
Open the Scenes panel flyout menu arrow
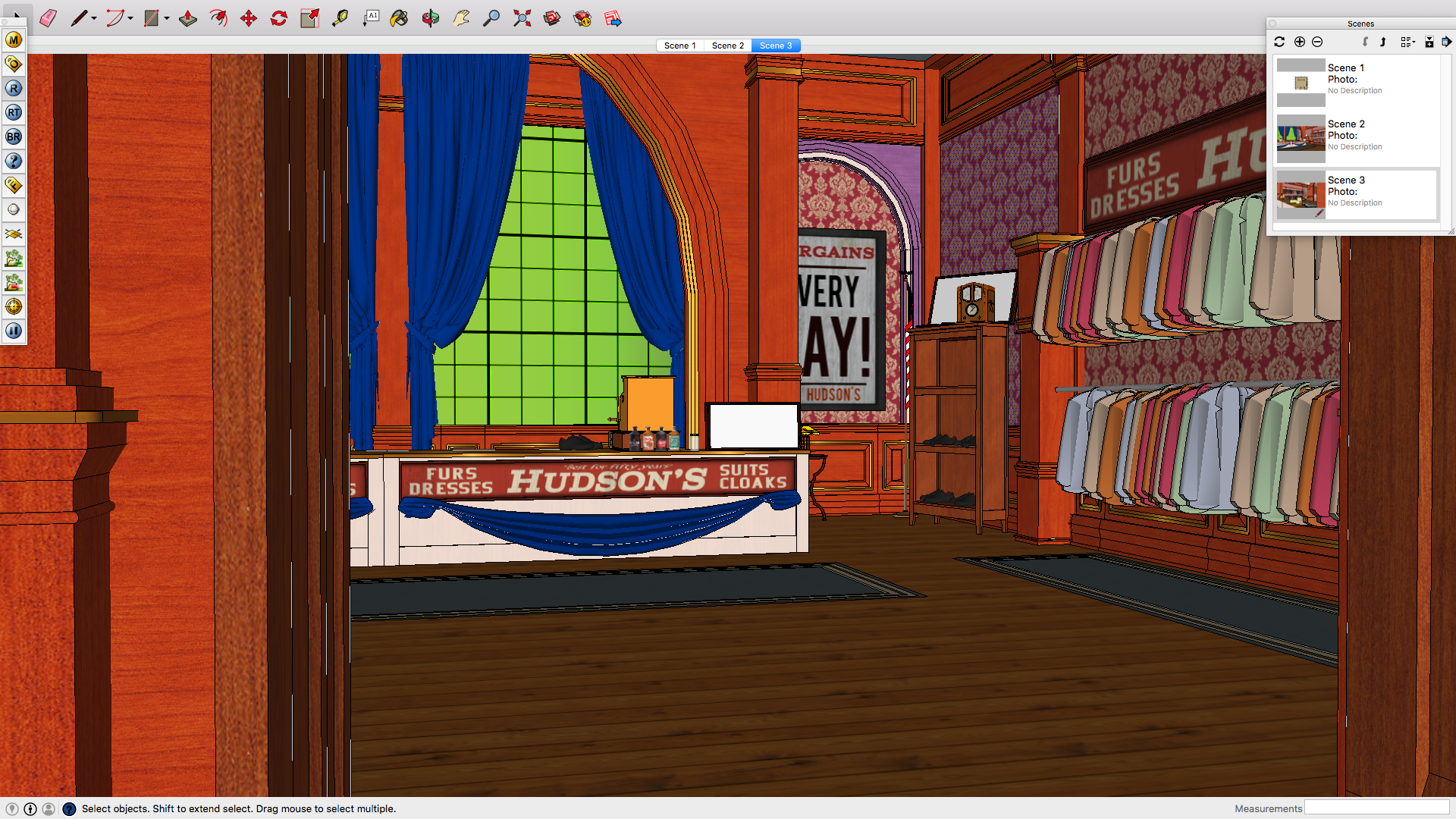1446,42
